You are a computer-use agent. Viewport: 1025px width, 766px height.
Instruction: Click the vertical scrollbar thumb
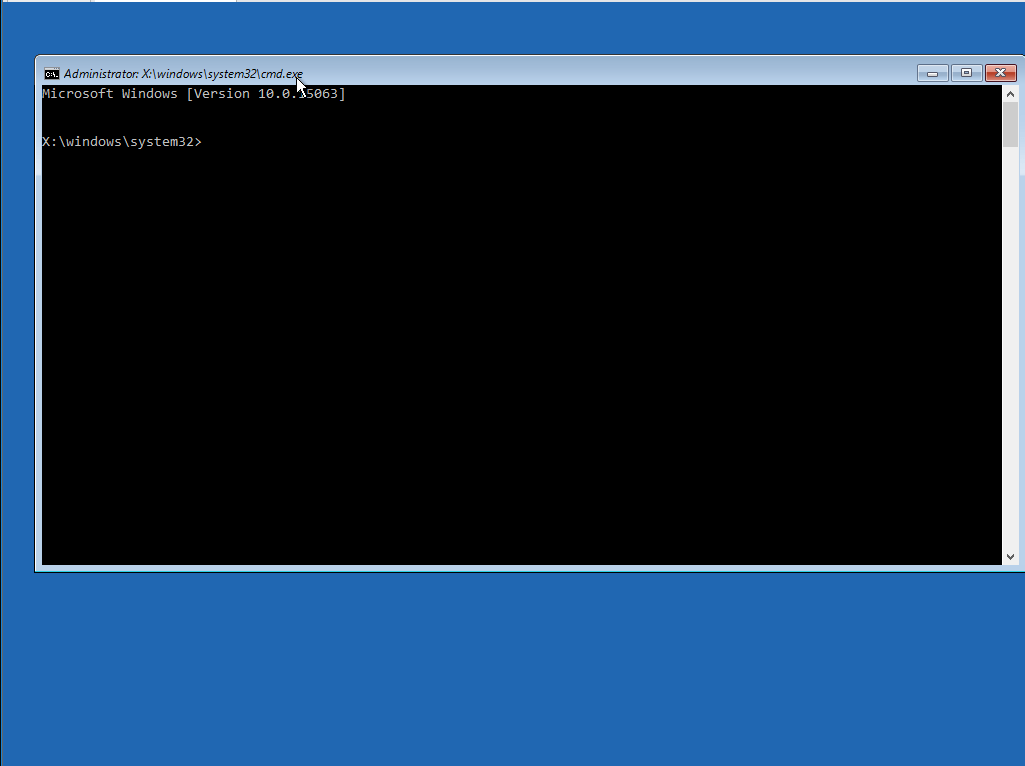[1011, 125]
